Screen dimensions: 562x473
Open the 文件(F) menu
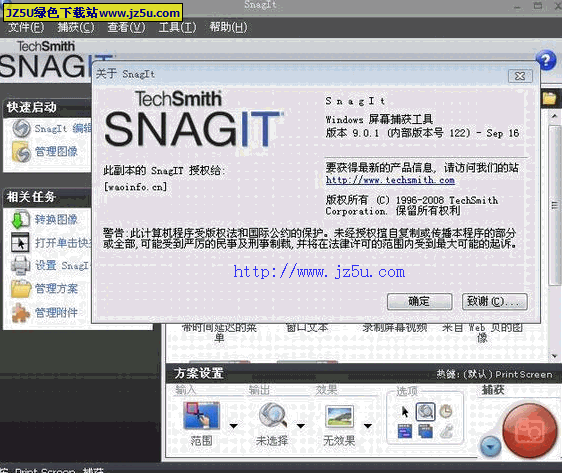click(x=26, y=27)
